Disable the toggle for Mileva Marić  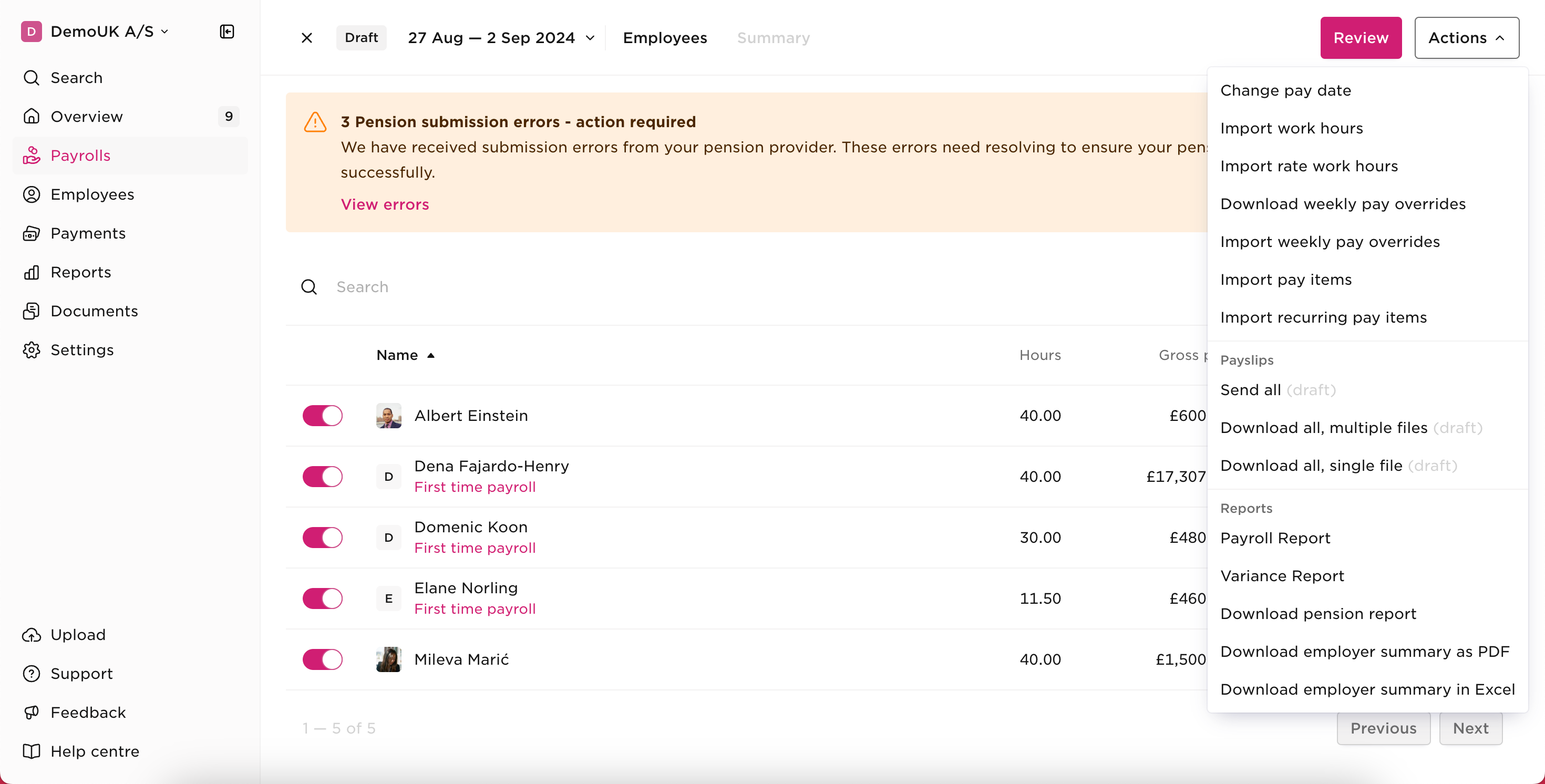click(x=322, y=659)
